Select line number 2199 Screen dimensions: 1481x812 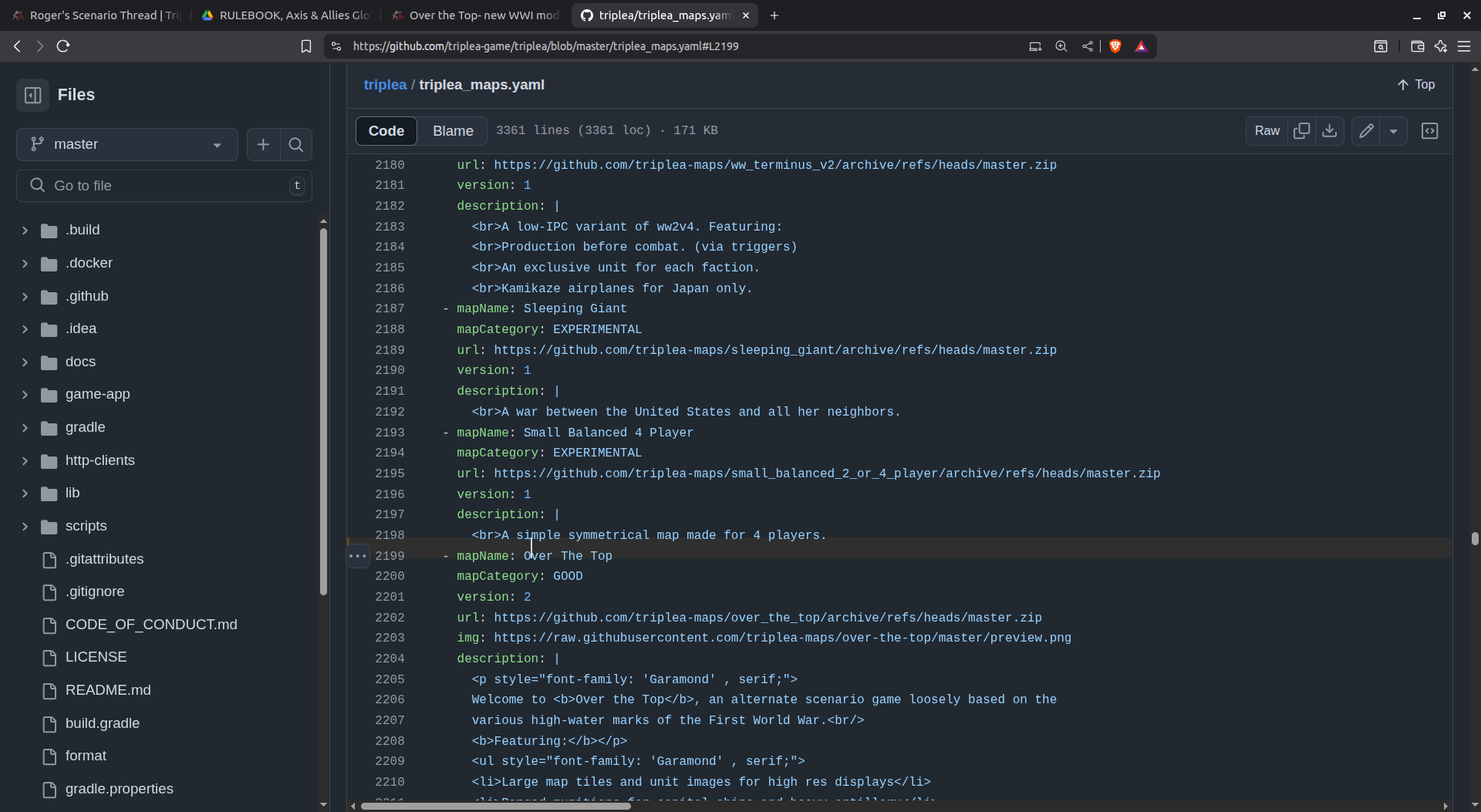(x=390, y=556)
